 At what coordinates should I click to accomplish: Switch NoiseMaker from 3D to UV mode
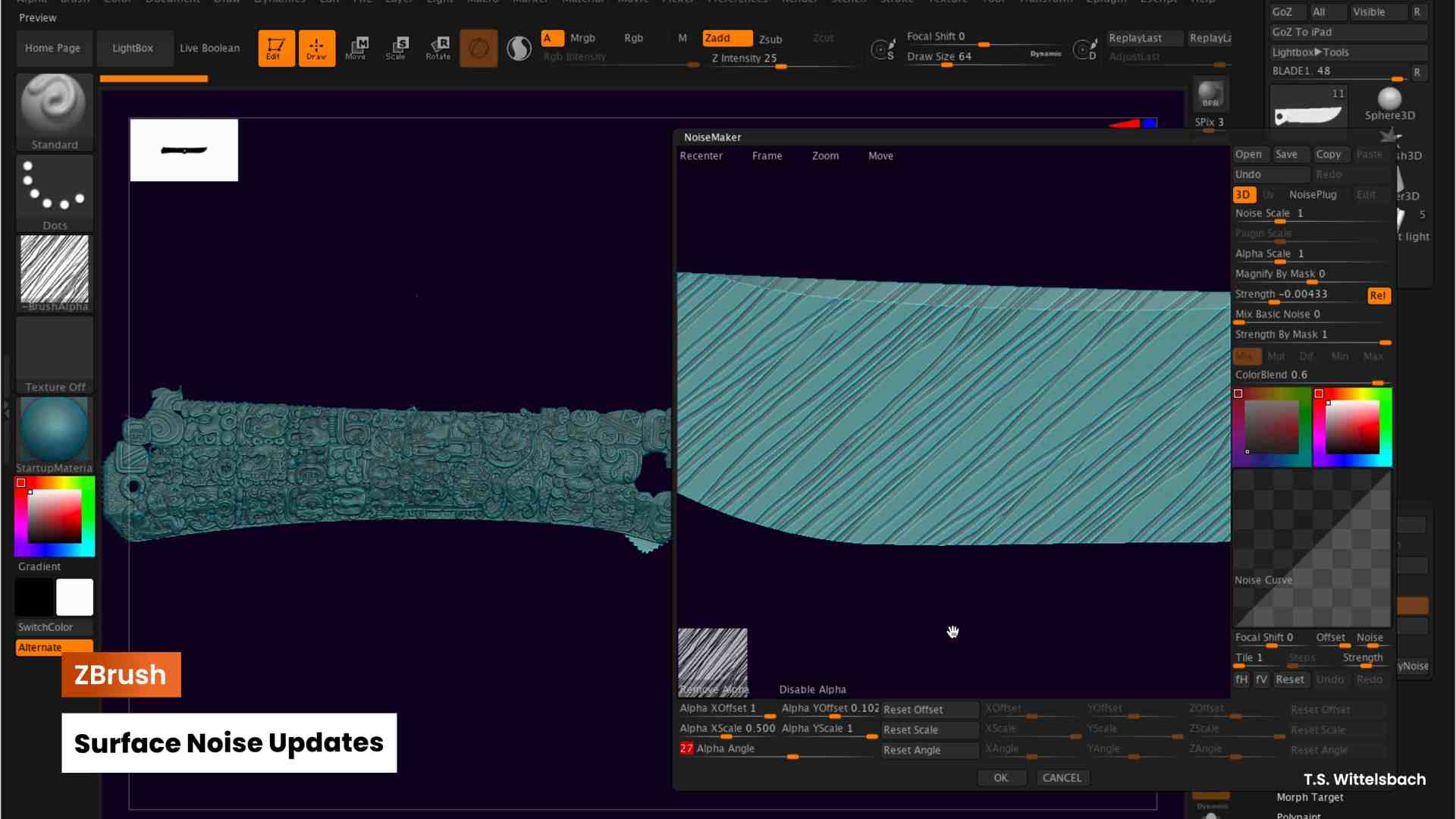point(1269,195)
